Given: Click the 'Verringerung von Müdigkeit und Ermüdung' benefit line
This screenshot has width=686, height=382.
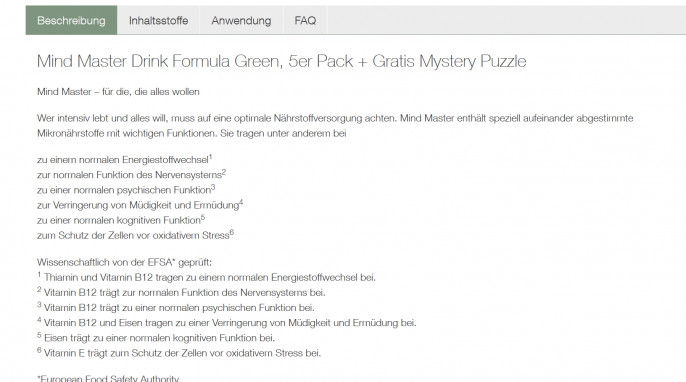Looking at the screenshot, I should 140,205.
